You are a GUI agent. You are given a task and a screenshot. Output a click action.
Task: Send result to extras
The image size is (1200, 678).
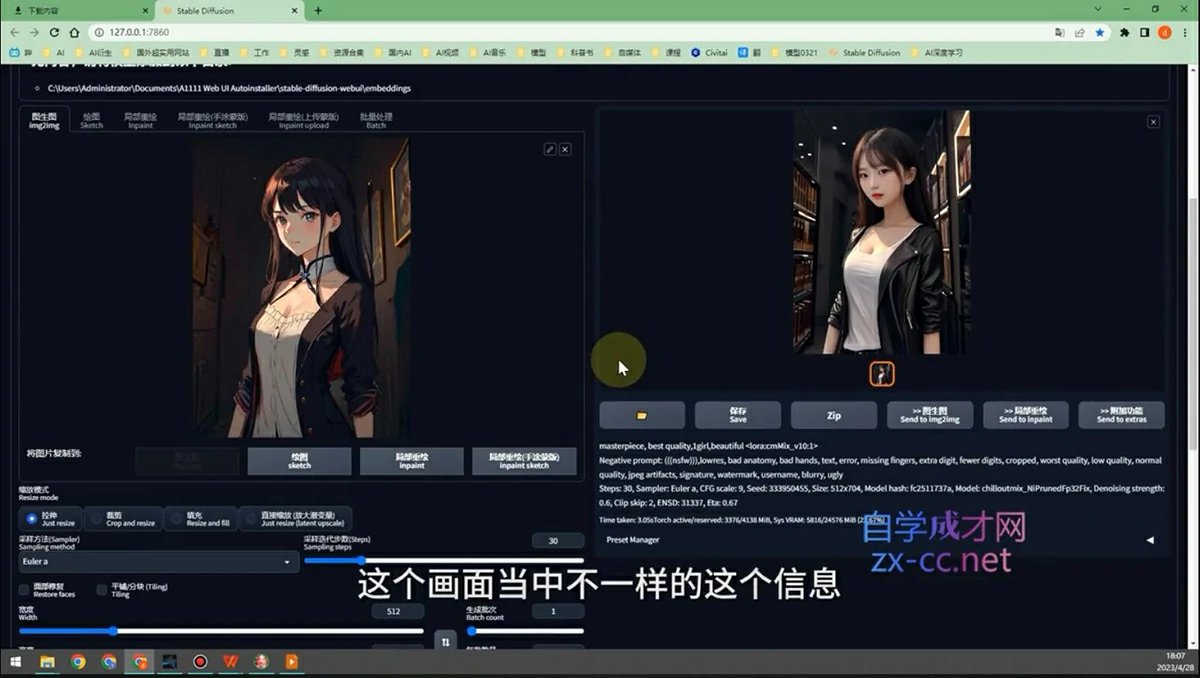(1121, 415)
